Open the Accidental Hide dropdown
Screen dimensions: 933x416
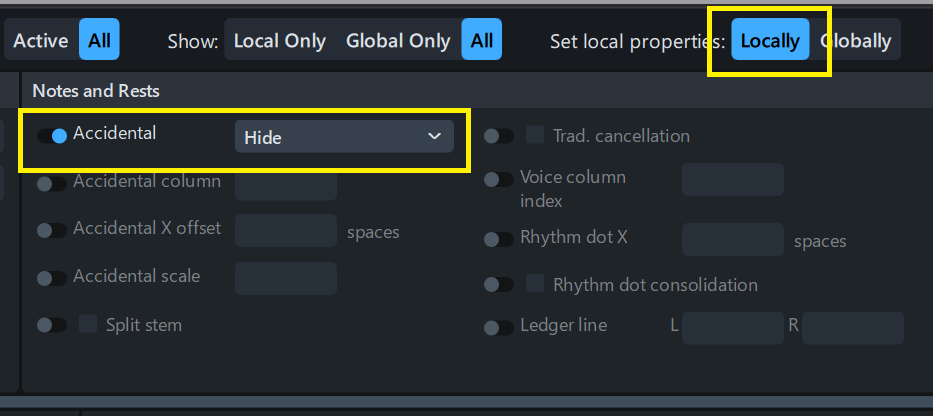[x=344, y=137]
